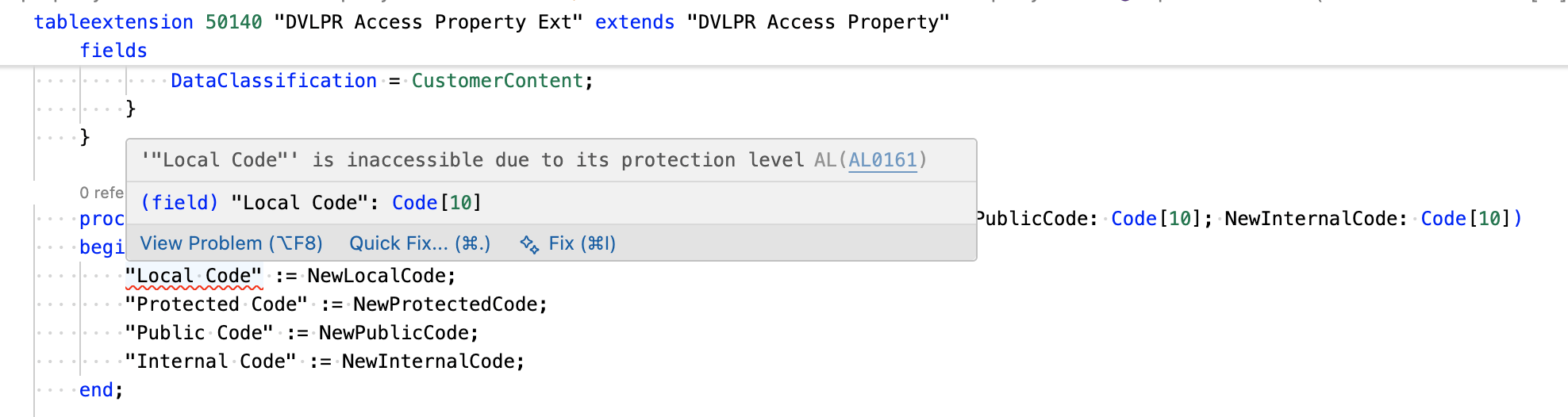Click View Problem in the hover popup

coord(231,243)
